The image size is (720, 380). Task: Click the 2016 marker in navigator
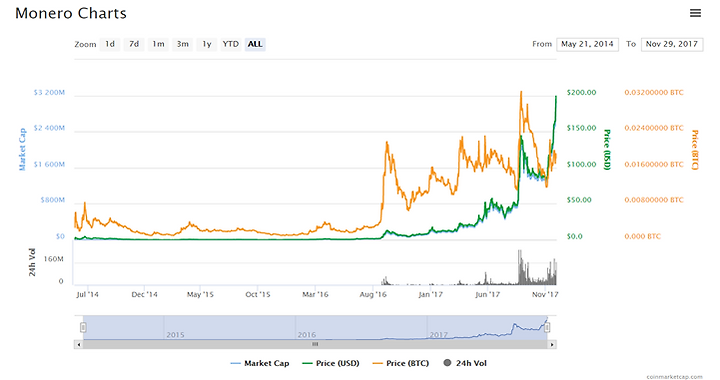click(x=306, y=335)
